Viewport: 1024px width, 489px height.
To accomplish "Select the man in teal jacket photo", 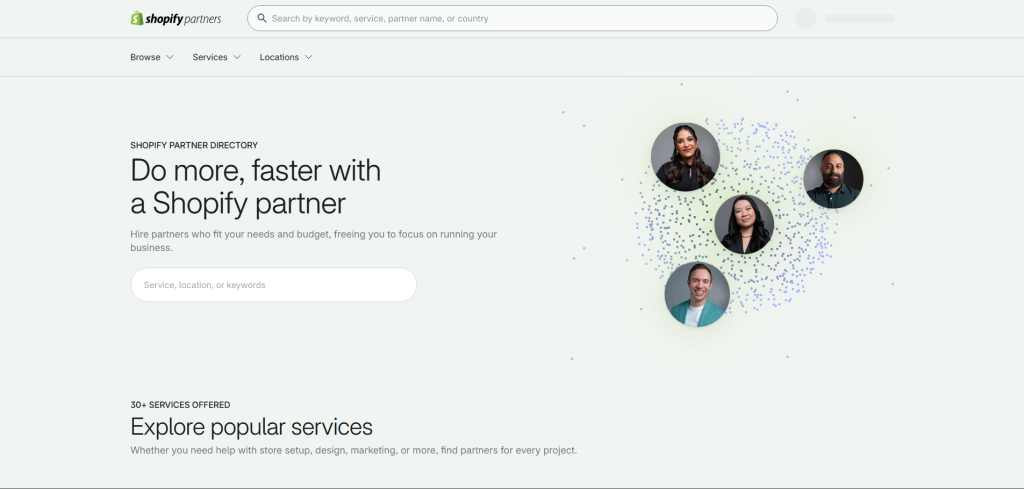I will coord(697,294).
